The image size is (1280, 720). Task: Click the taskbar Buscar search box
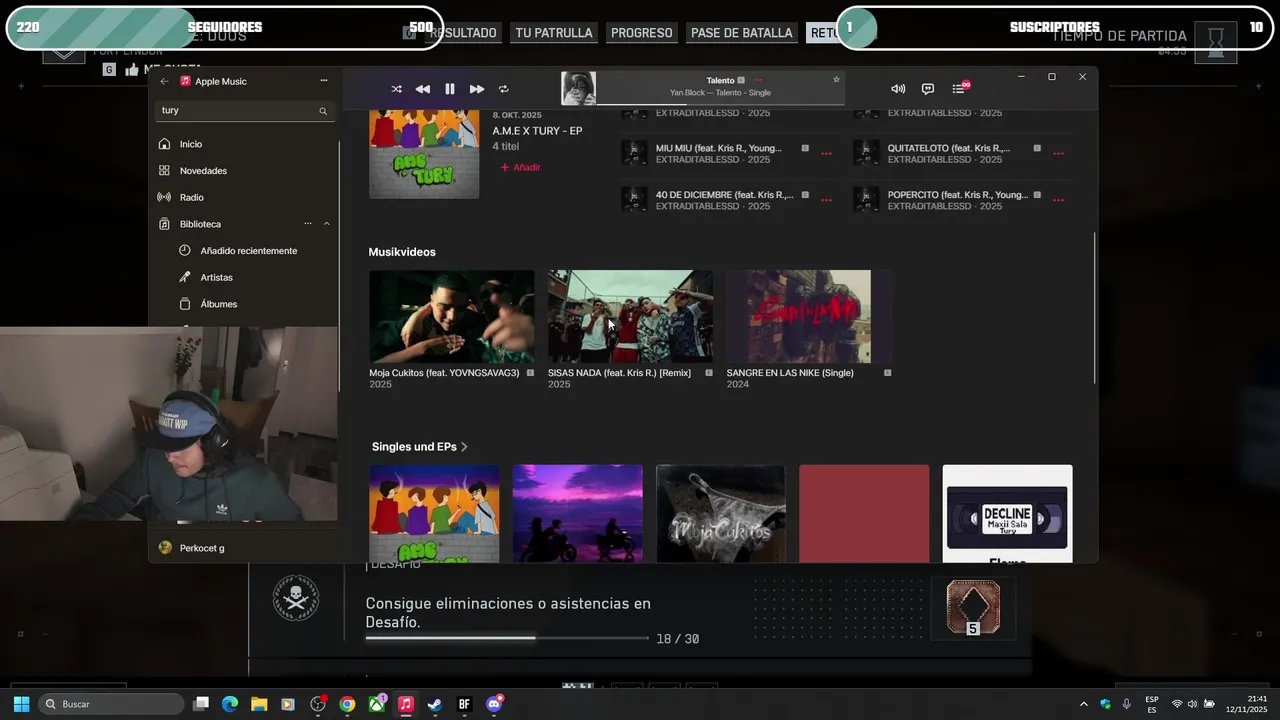pos(112,704)
